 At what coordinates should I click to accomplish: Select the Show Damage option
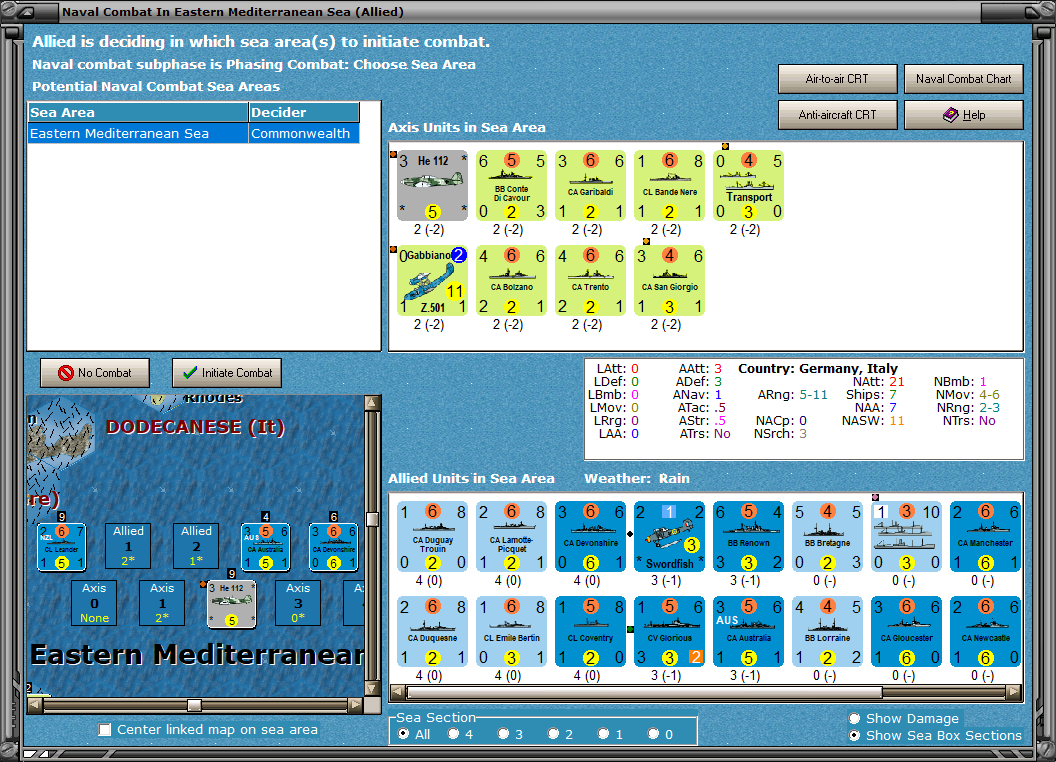(x=855, y=718)
